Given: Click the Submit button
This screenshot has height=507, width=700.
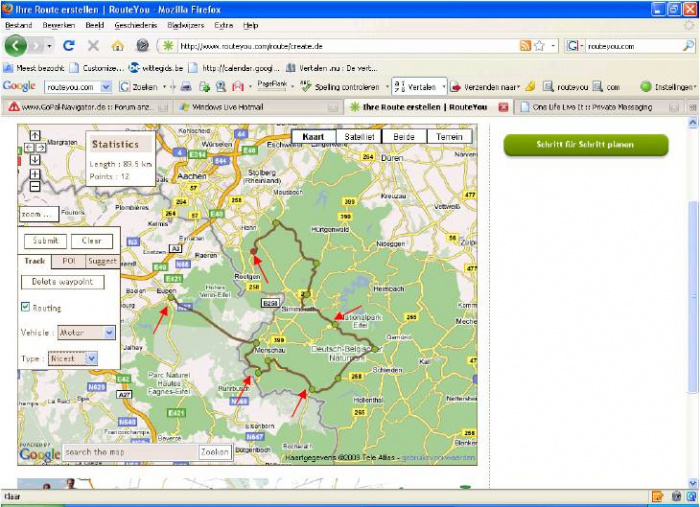Looking at the screenshot, I should (45, 241).
